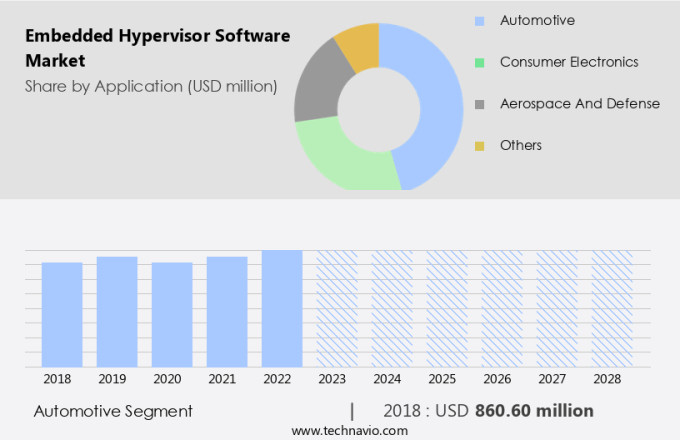This screenshot has height=440, width=680.
Task: Click the hatched forecast bar above 2025
Action: click(x=447, y=308)
